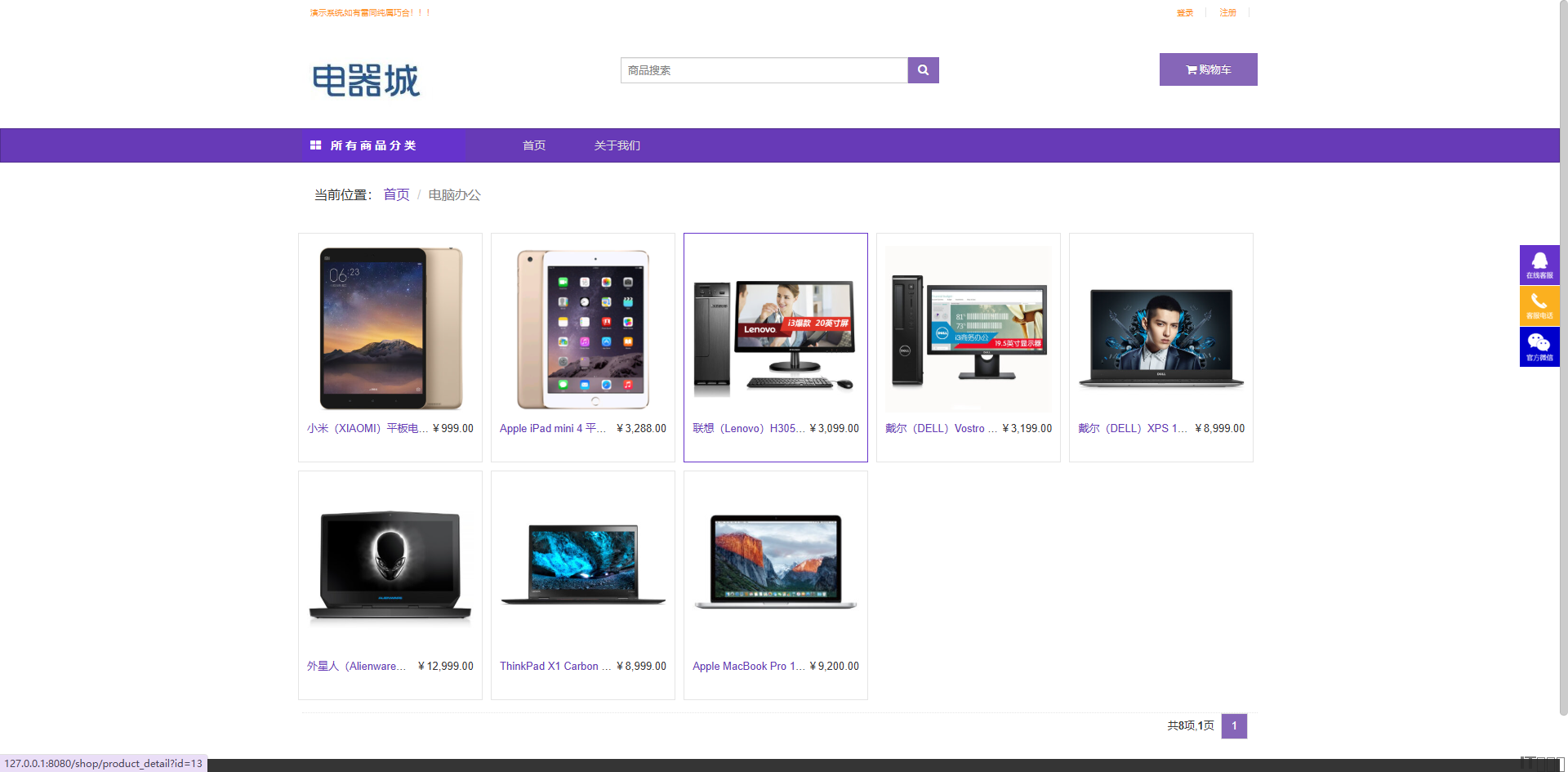The width and height of the screenshot is (1568, 772).
Task: Click the 联想（Lenovo）H305 title link
Action: point(748,428)
